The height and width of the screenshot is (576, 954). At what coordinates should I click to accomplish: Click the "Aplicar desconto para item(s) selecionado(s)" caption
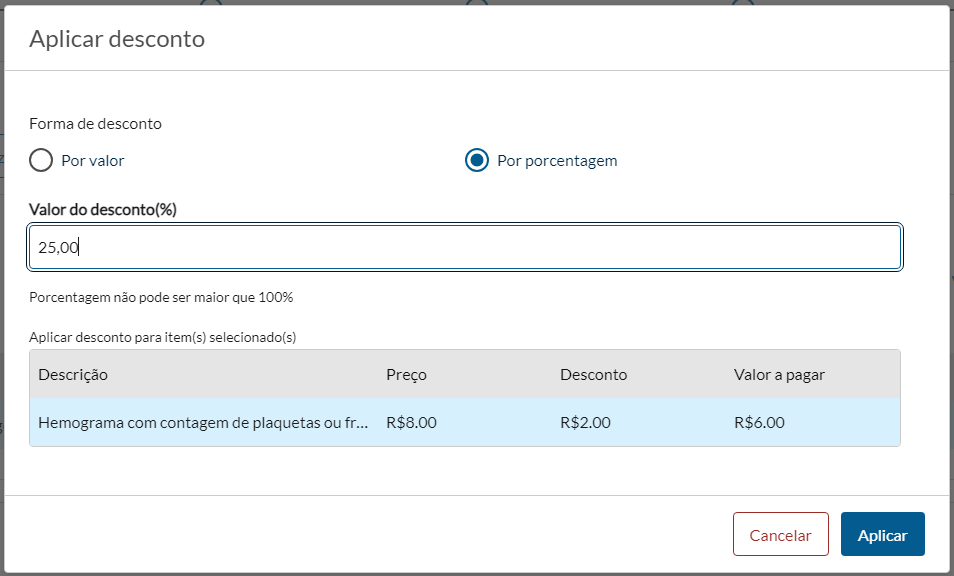tap(162, 337)
